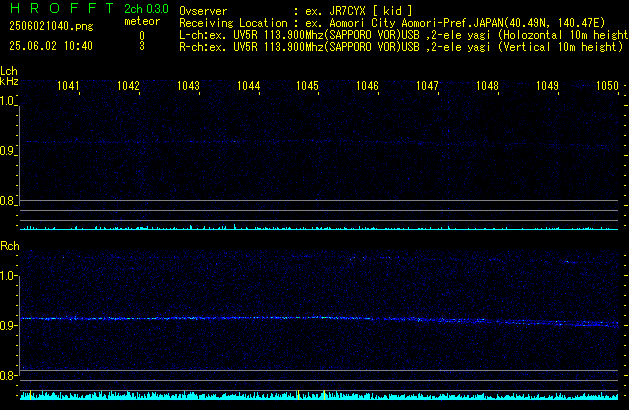Click the Rch 0.9 kHz axis label
This screenshot has width=629, height=410.
pyautogui.click(x=7, y=325)
